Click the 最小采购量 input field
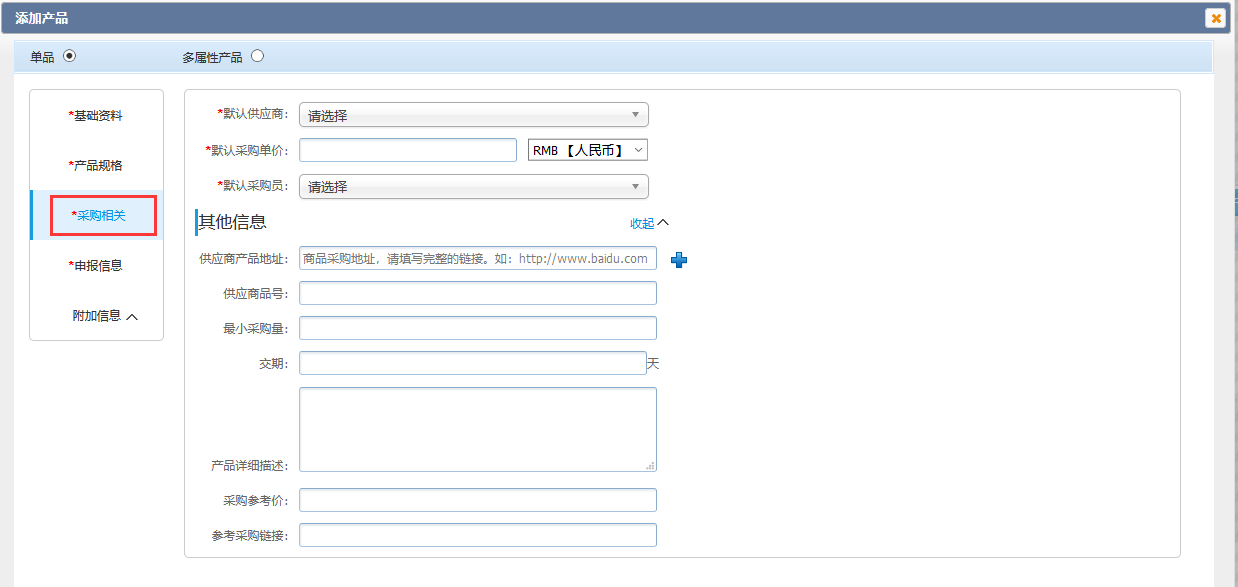Screen dimensions: 1238x587 coord(477,328)
